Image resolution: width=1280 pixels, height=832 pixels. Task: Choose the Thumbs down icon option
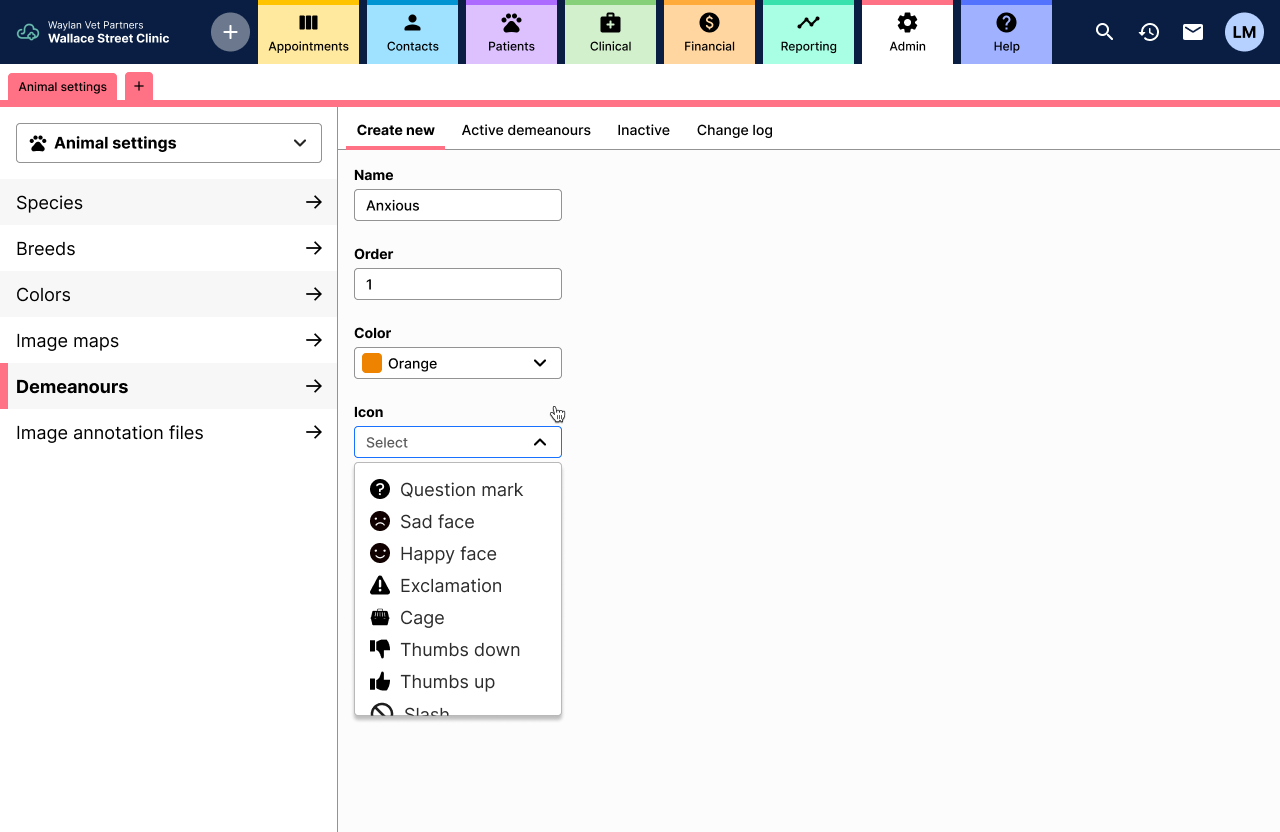coord(458,649)
